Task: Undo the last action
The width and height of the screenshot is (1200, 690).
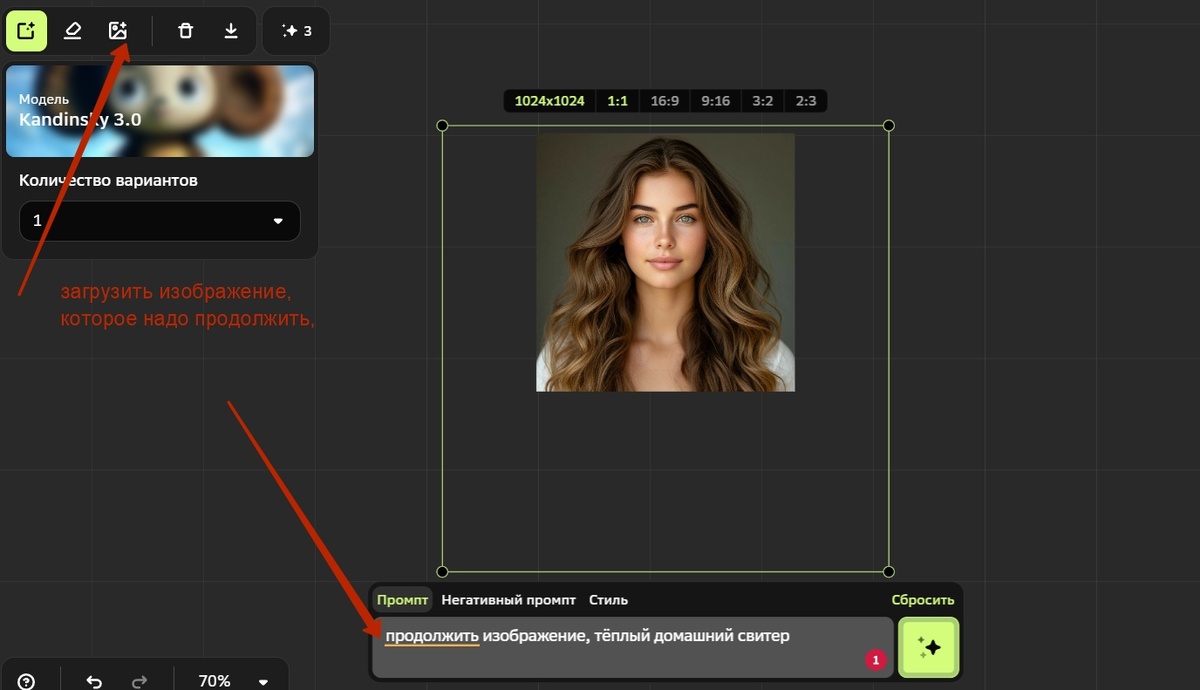Action: click(94, 681)
